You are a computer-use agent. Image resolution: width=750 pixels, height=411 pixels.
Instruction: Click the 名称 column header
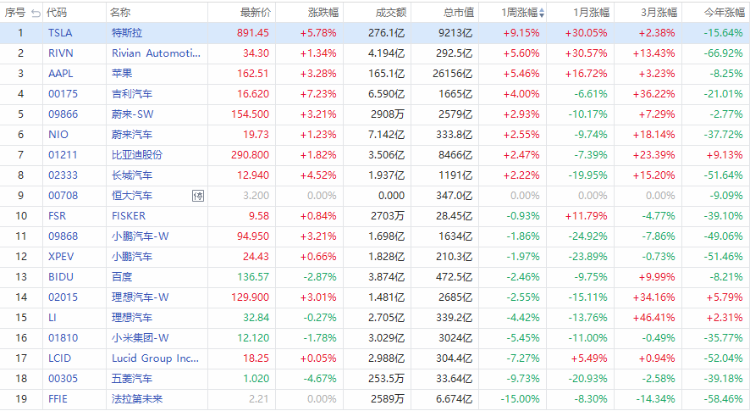[120, 13]
